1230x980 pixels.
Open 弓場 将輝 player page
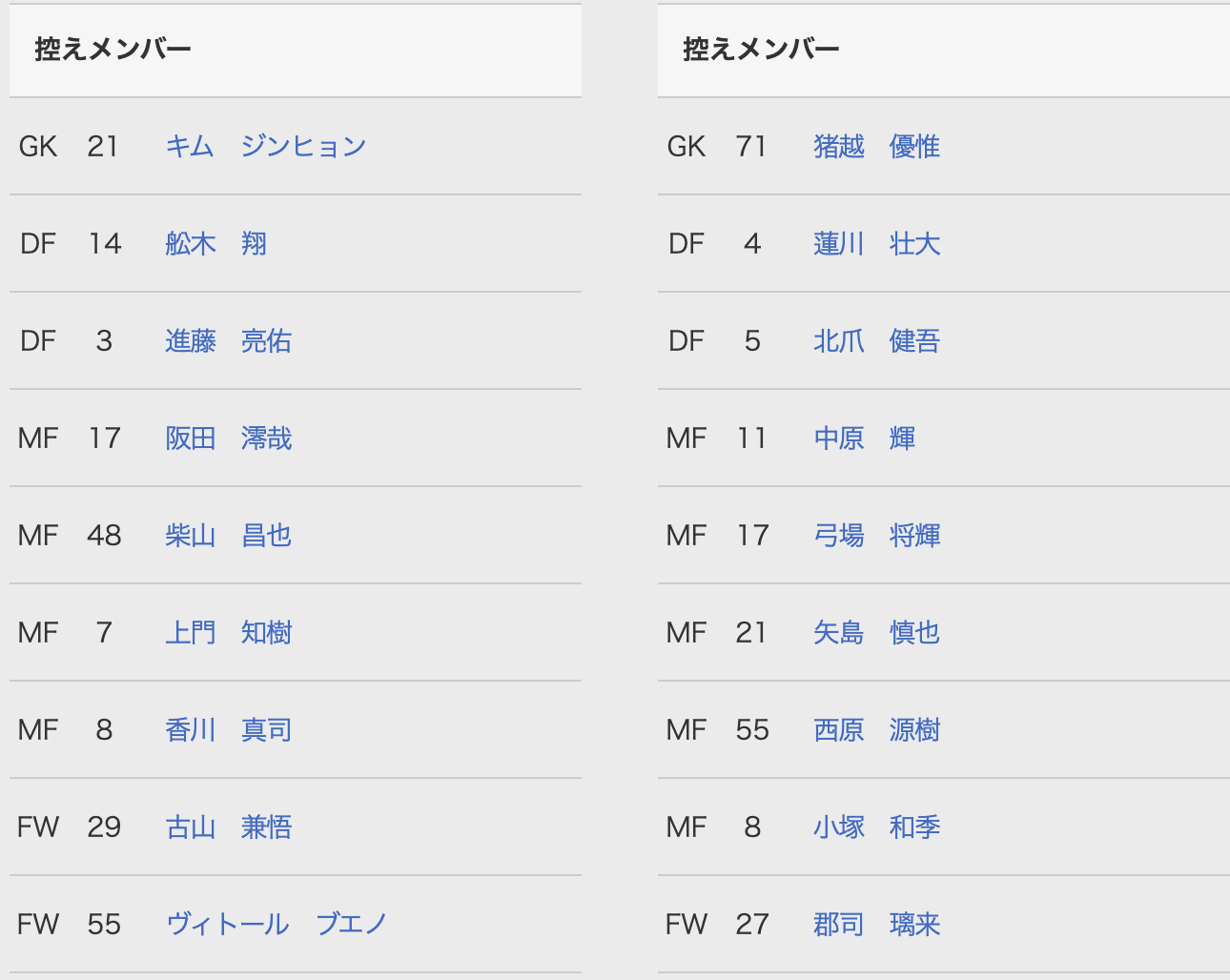[x=876, y=535]
